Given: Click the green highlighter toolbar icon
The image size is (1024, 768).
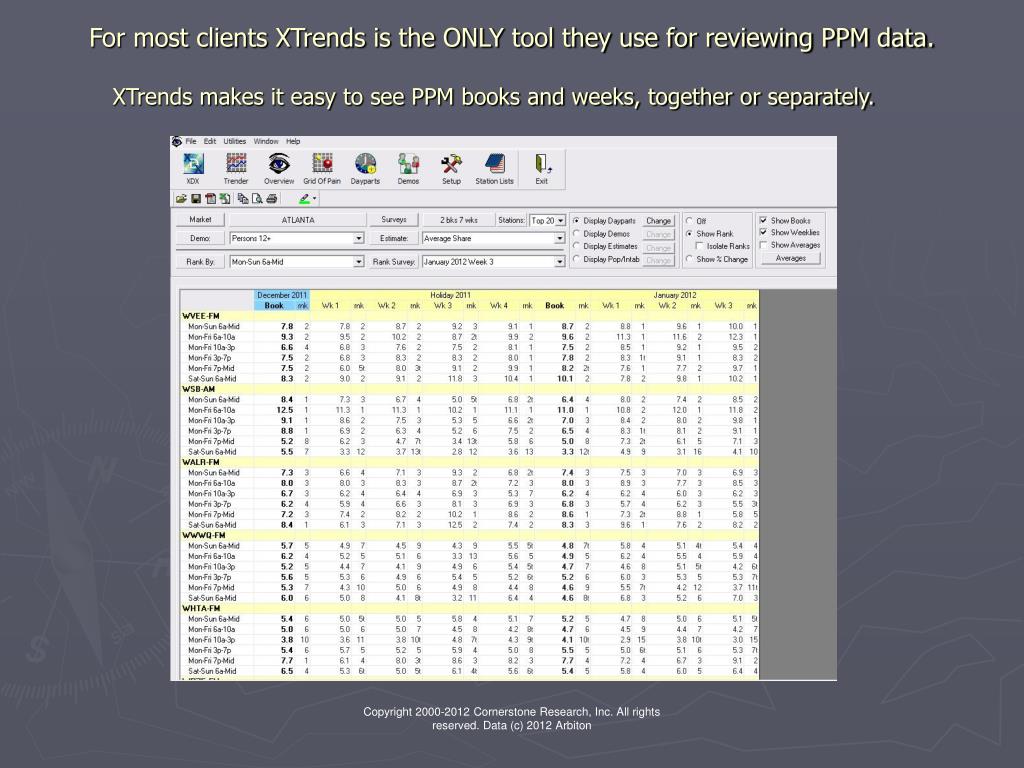Looking at the screenshot, I should click(x=304, y=199).
